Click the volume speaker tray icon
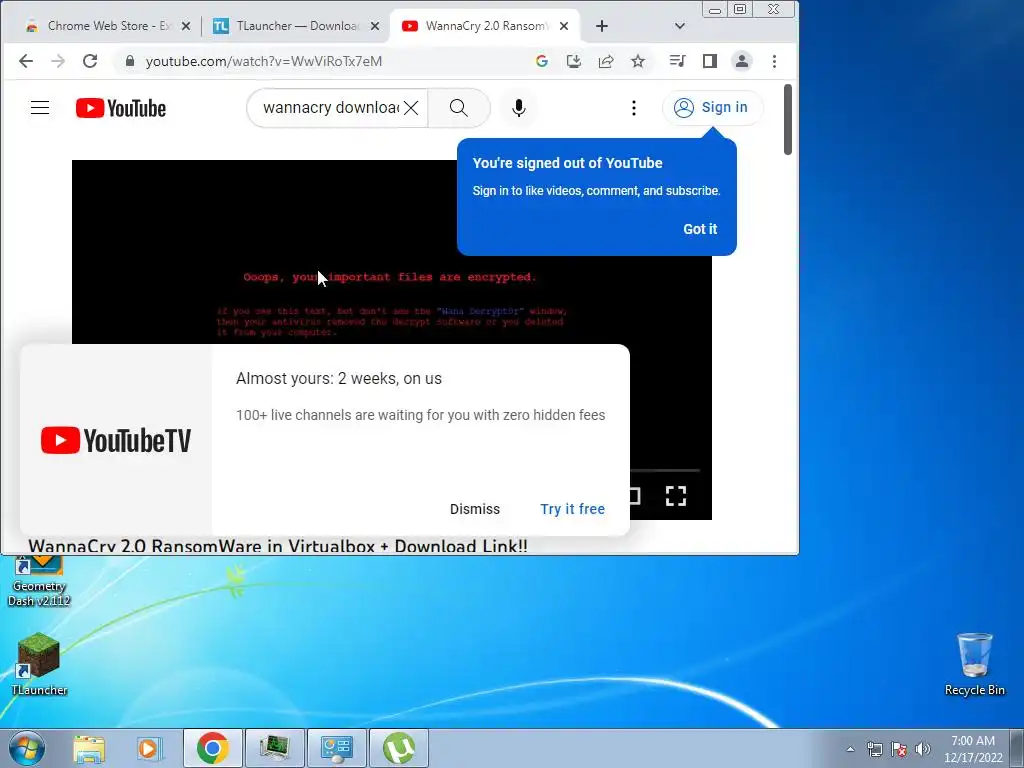Screen dimensions: 1024x768 point(923,749)
